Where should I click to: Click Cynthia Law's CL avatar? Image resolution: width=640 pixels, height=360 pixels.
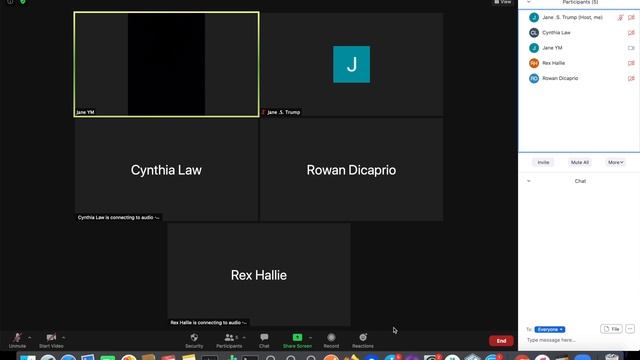tap(534, 33)
